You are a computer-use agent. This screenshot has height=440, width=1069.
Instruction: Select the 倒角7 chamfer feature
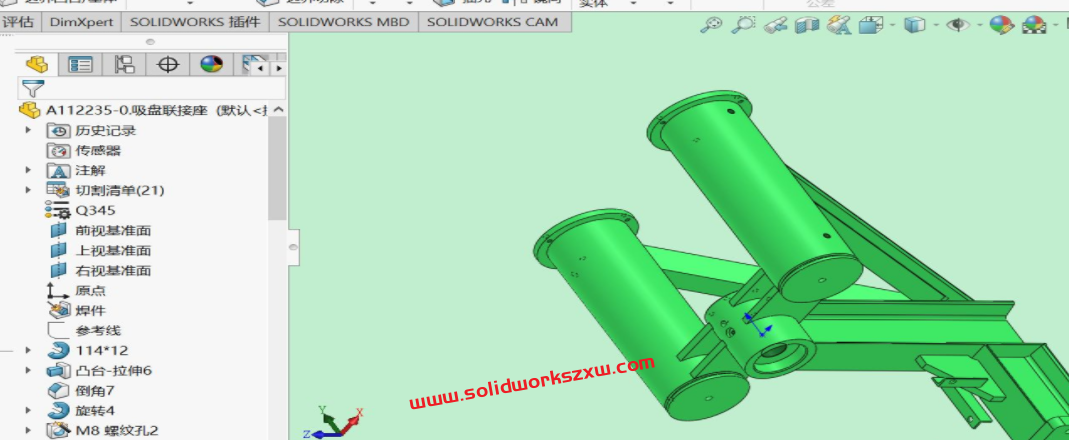point(95,391)
